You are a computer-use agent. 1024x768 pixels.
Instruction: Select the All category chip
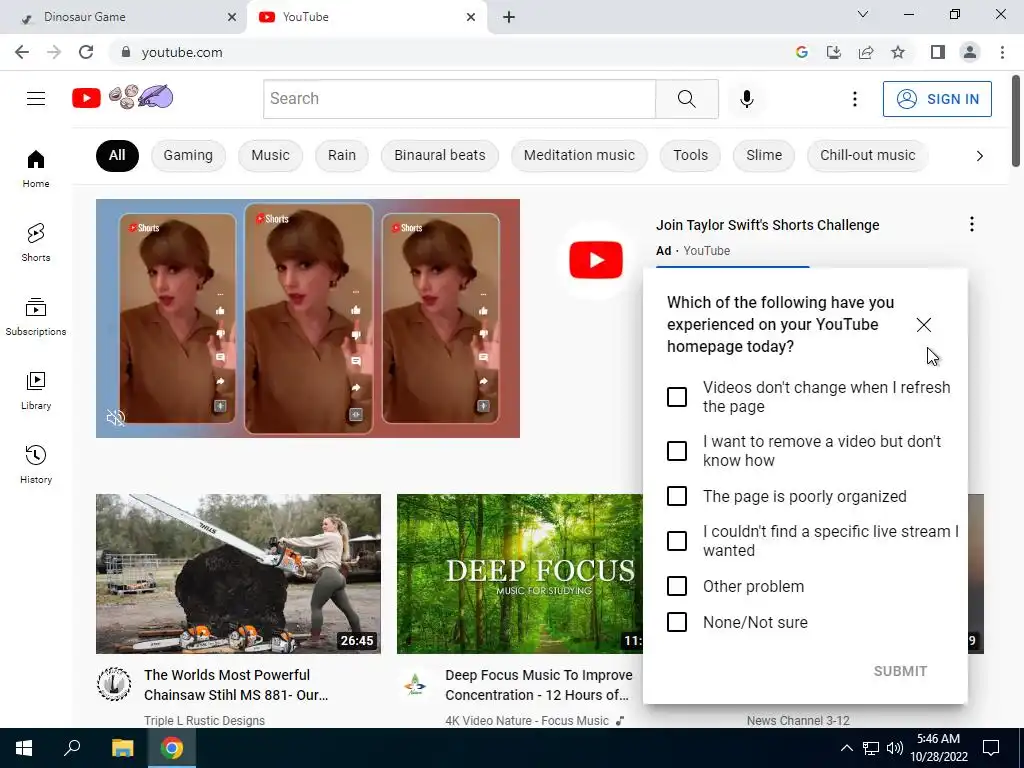coord(117,155)
